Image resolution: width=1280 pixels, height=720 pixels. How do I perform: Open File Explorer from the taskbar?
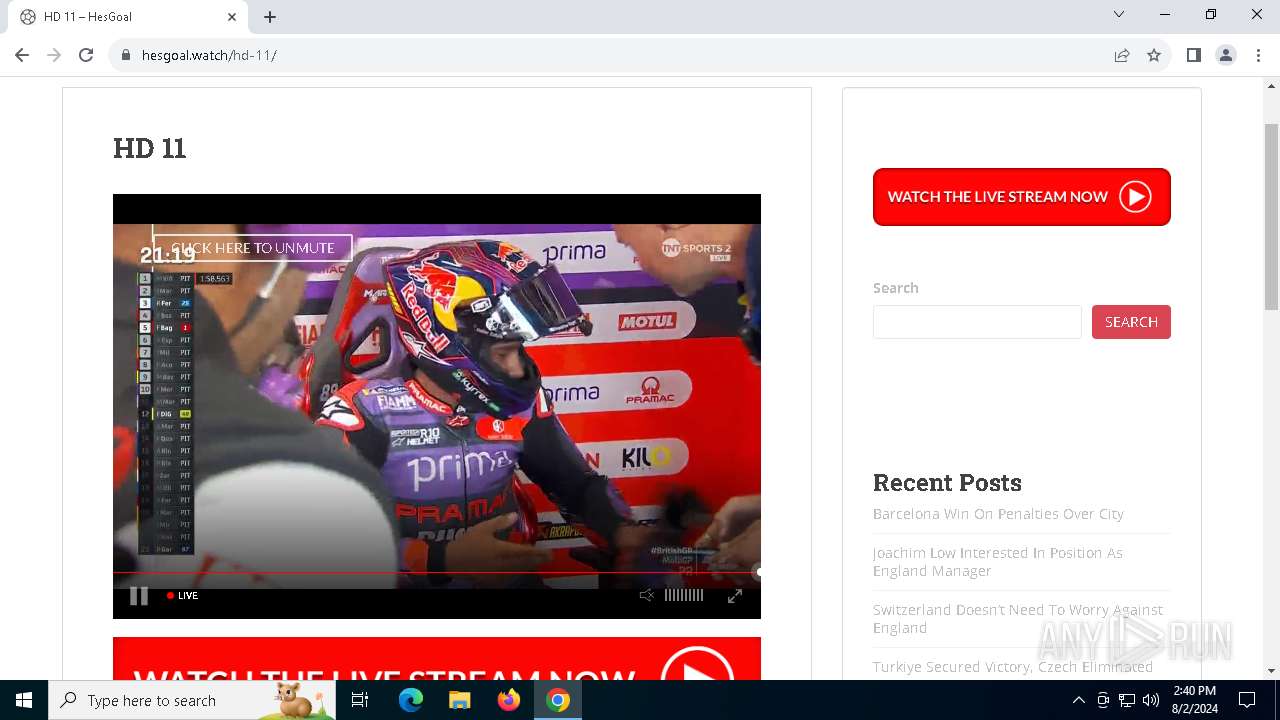point(459,700)
